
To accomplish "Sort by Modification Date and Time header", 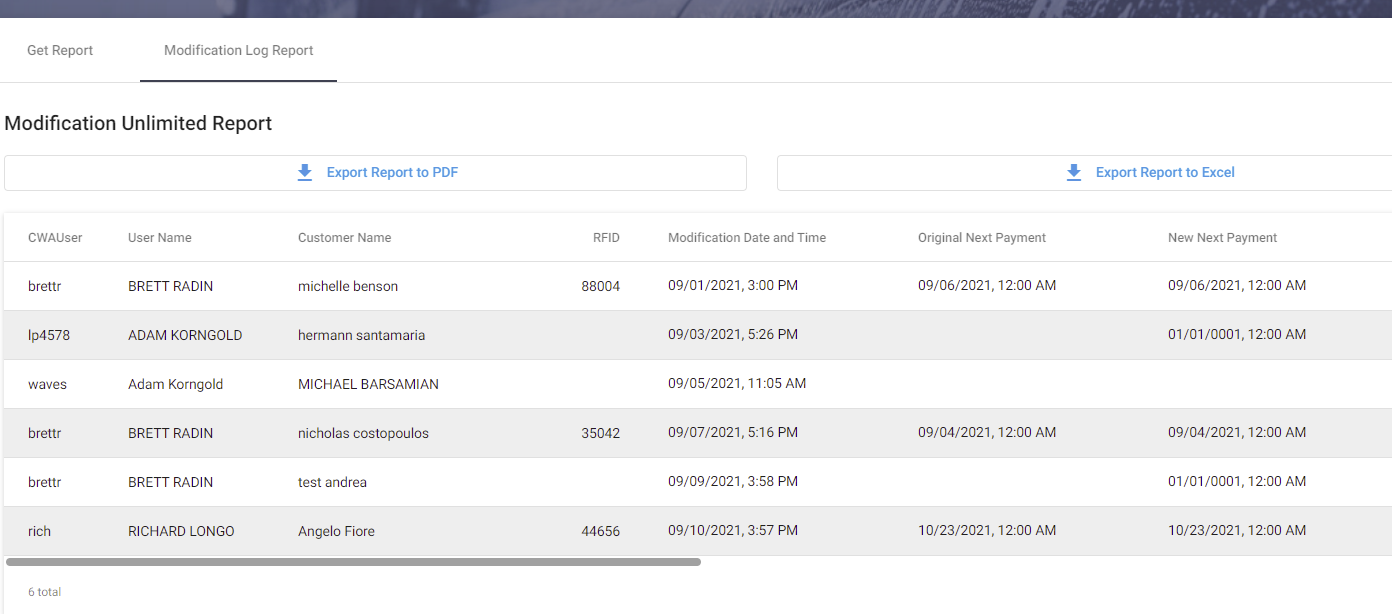I will 747,237.
